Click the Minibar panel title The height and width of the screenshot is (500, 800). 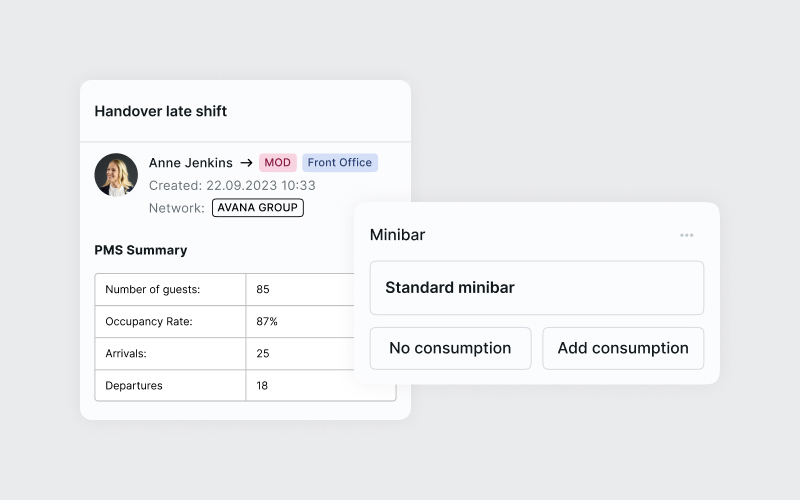397,235
